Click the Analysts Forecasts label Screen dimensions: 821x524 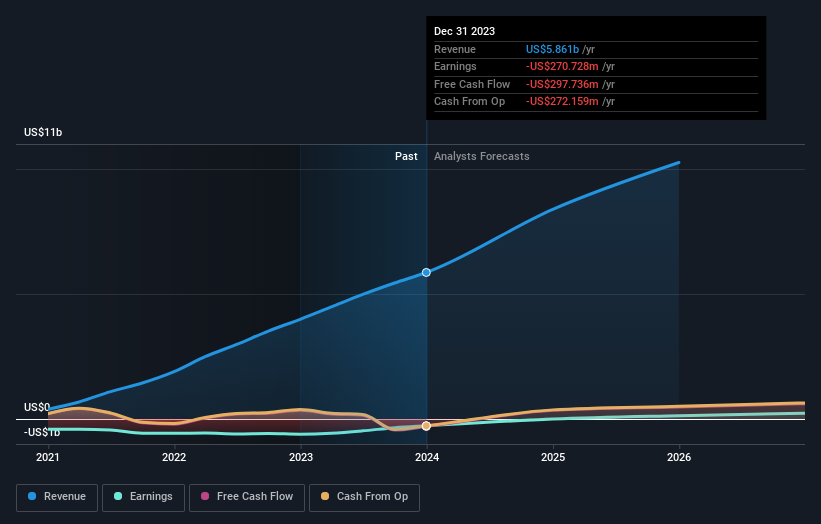(482, 157)
